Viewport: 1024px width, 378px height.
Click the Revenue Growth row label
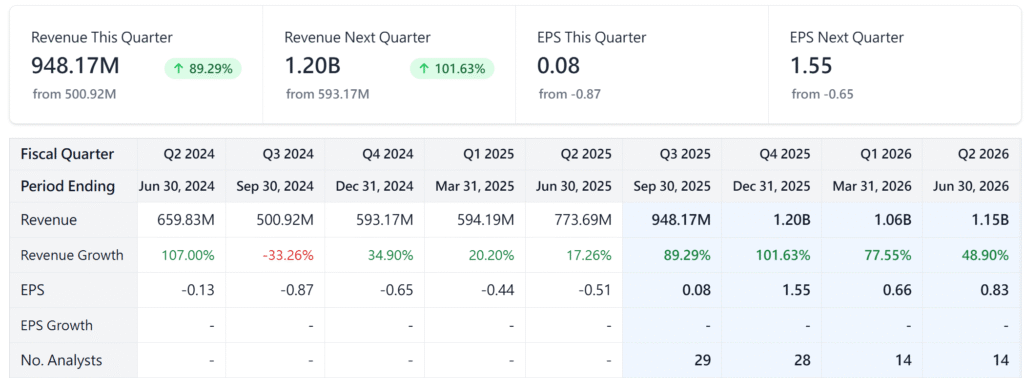(x=72, y=255)
